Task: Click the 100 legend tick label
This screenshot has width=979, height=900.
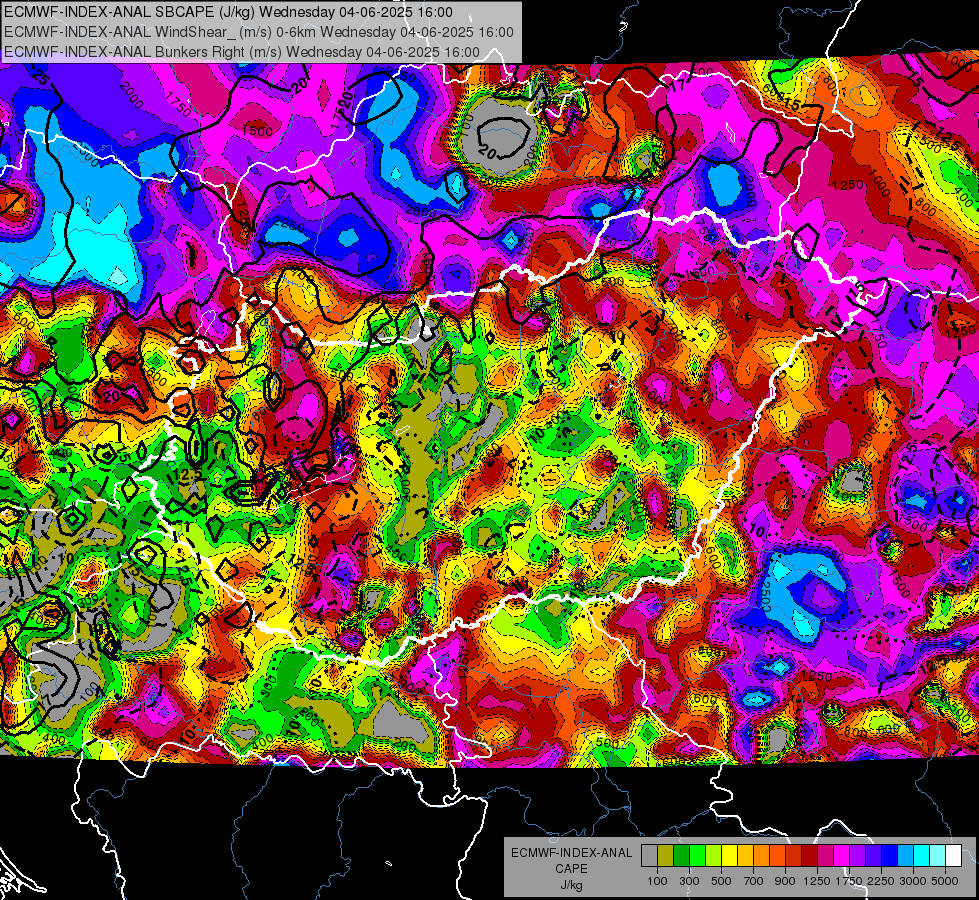Action: pyautogui.click(x=657, y=881)
